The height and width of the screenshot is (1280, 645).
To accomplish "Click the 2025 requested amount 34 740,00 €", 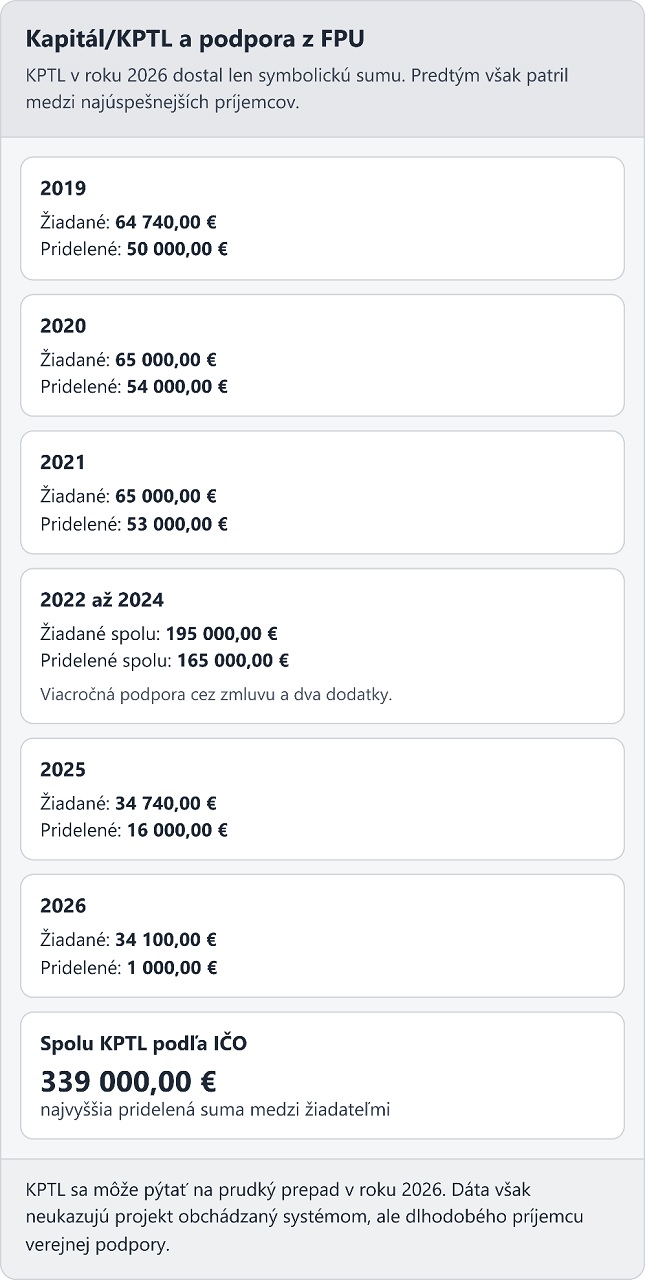I will coord(166,802).
